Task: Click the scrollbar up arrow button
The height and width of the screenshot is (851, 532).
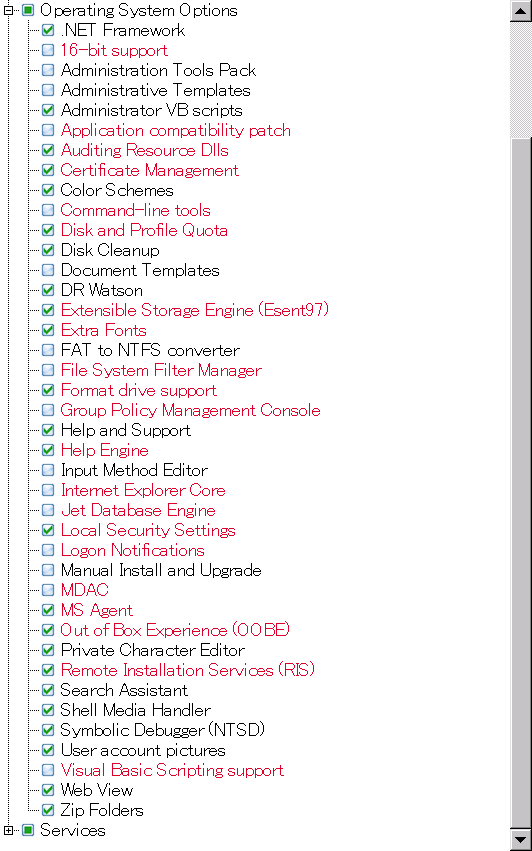Action: coord(521,11)
